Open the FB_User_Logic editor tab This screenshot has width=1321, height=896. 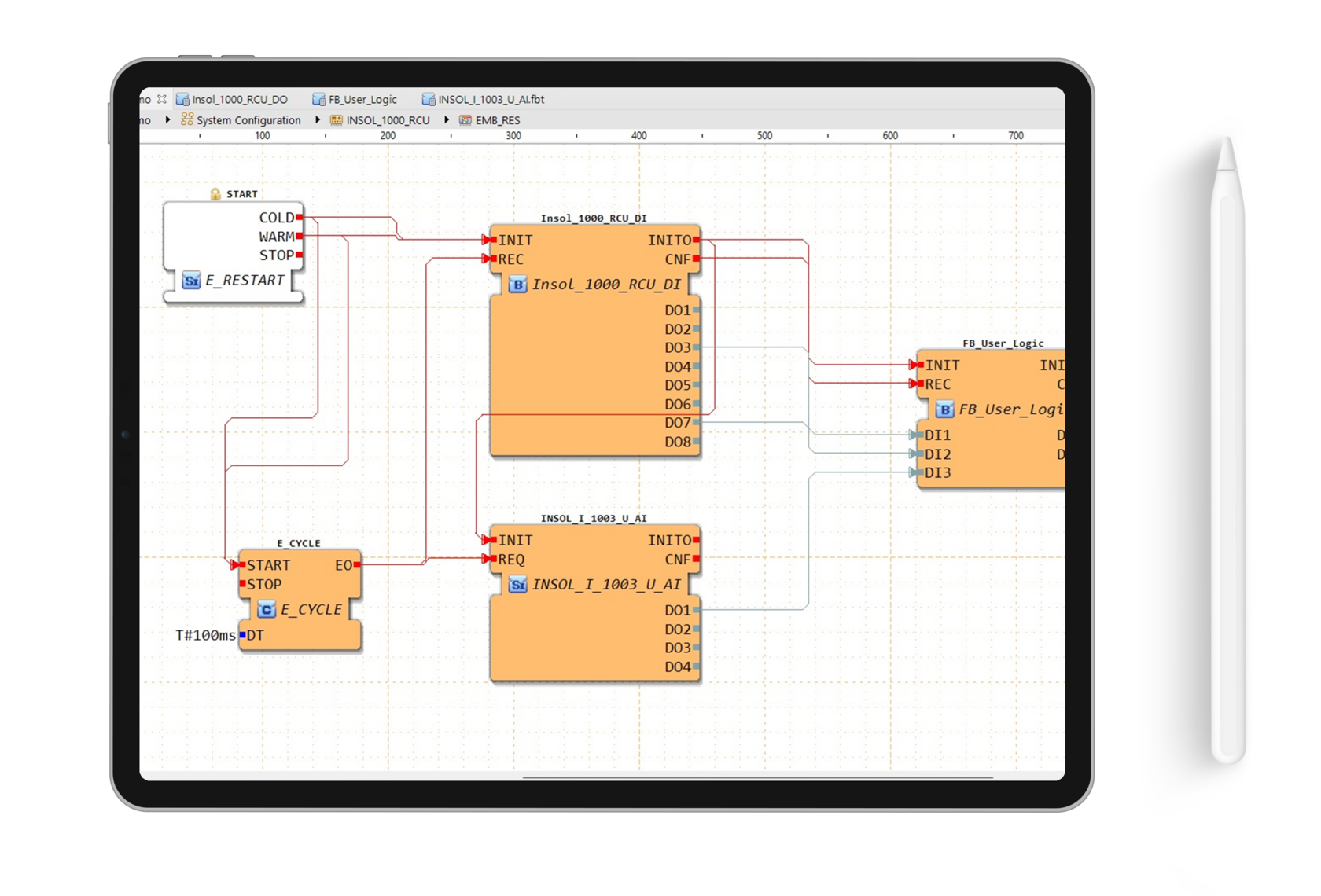point(355,100)
